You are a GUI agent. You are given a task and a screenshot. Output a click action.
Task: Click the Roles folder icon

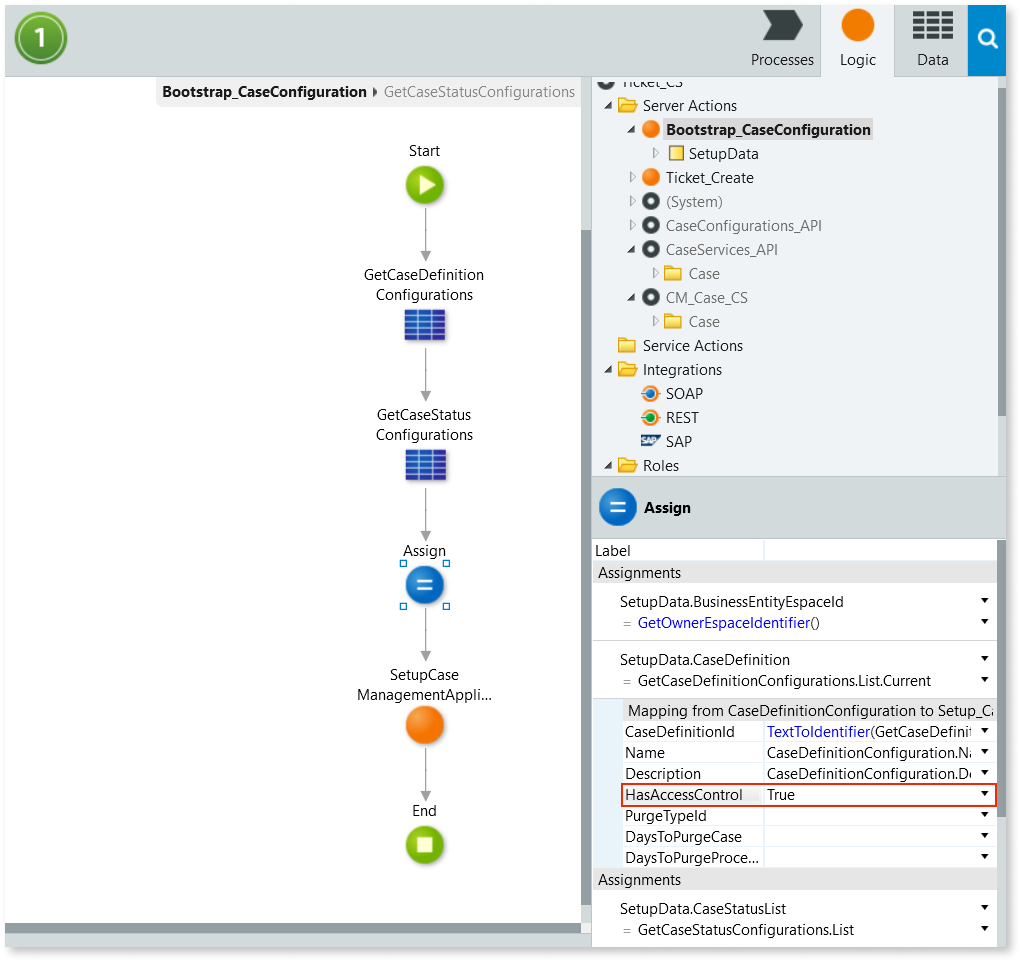(627, 465)
